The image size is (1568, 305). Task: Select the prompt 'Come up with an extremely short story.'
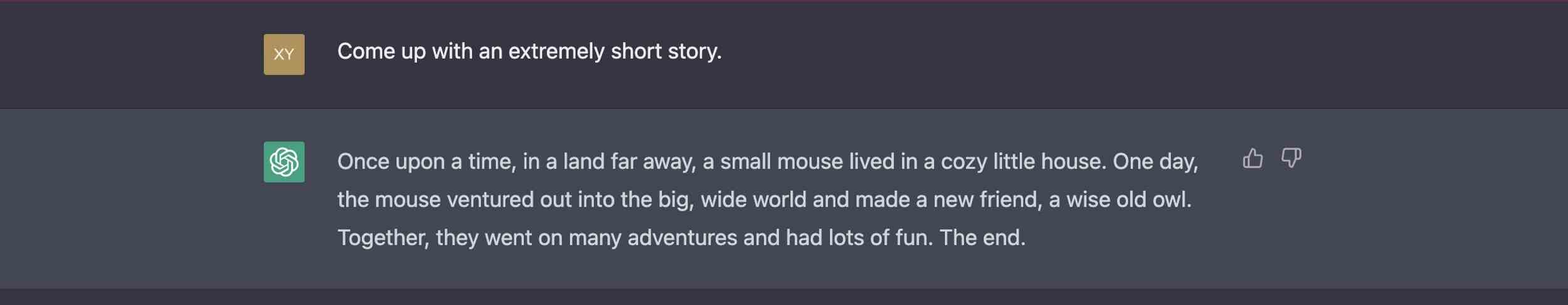point(529,51)
